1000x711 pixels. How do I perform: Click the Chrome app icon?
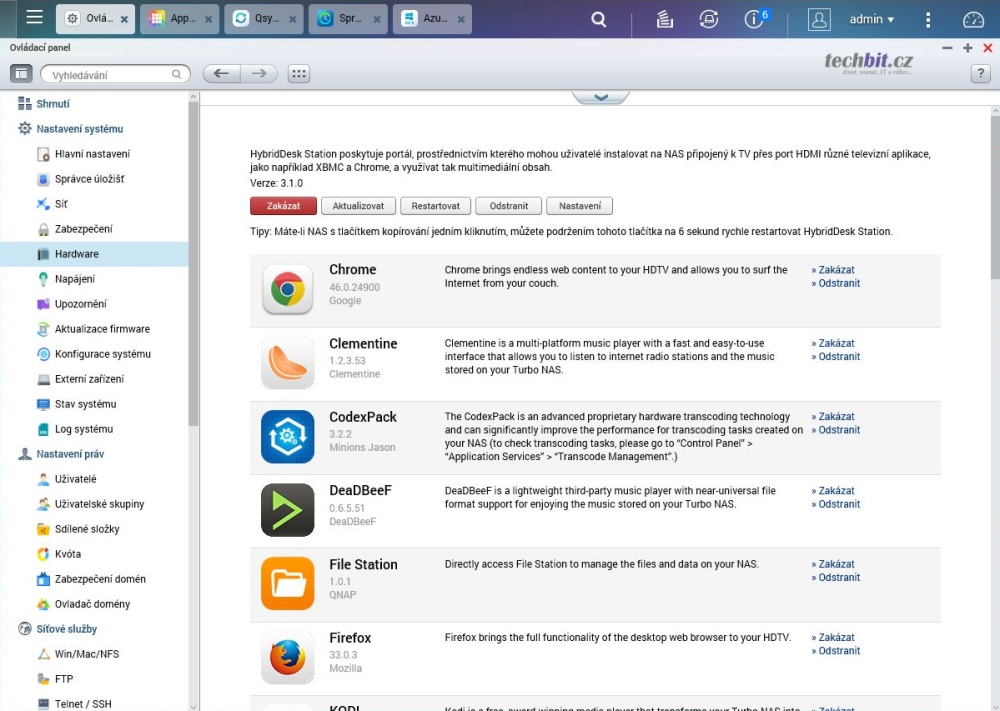287,290
